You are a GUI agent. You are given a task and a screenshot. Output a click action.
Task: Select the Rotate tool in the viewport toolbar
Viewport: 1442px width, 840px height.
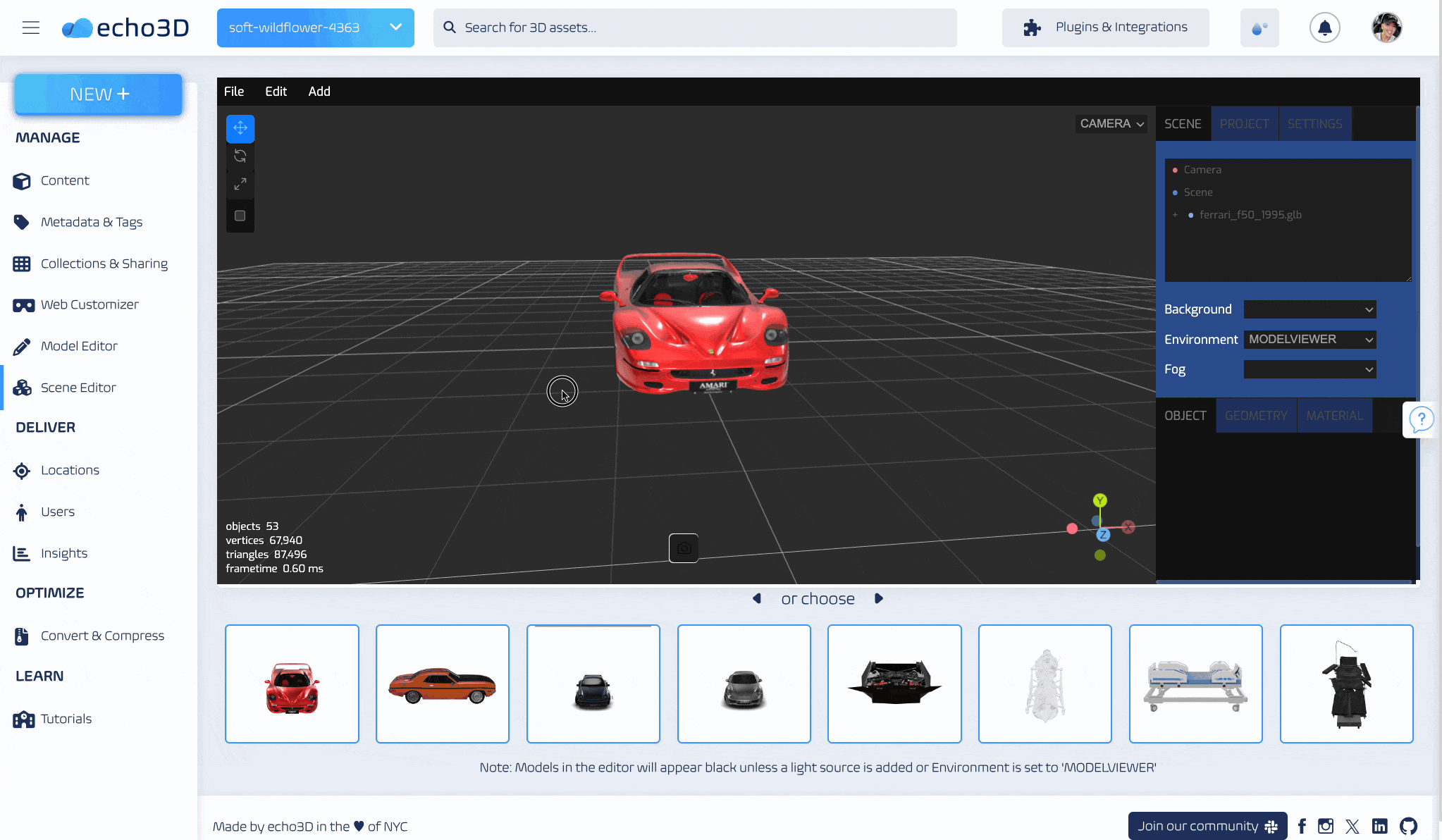(240, 156)
